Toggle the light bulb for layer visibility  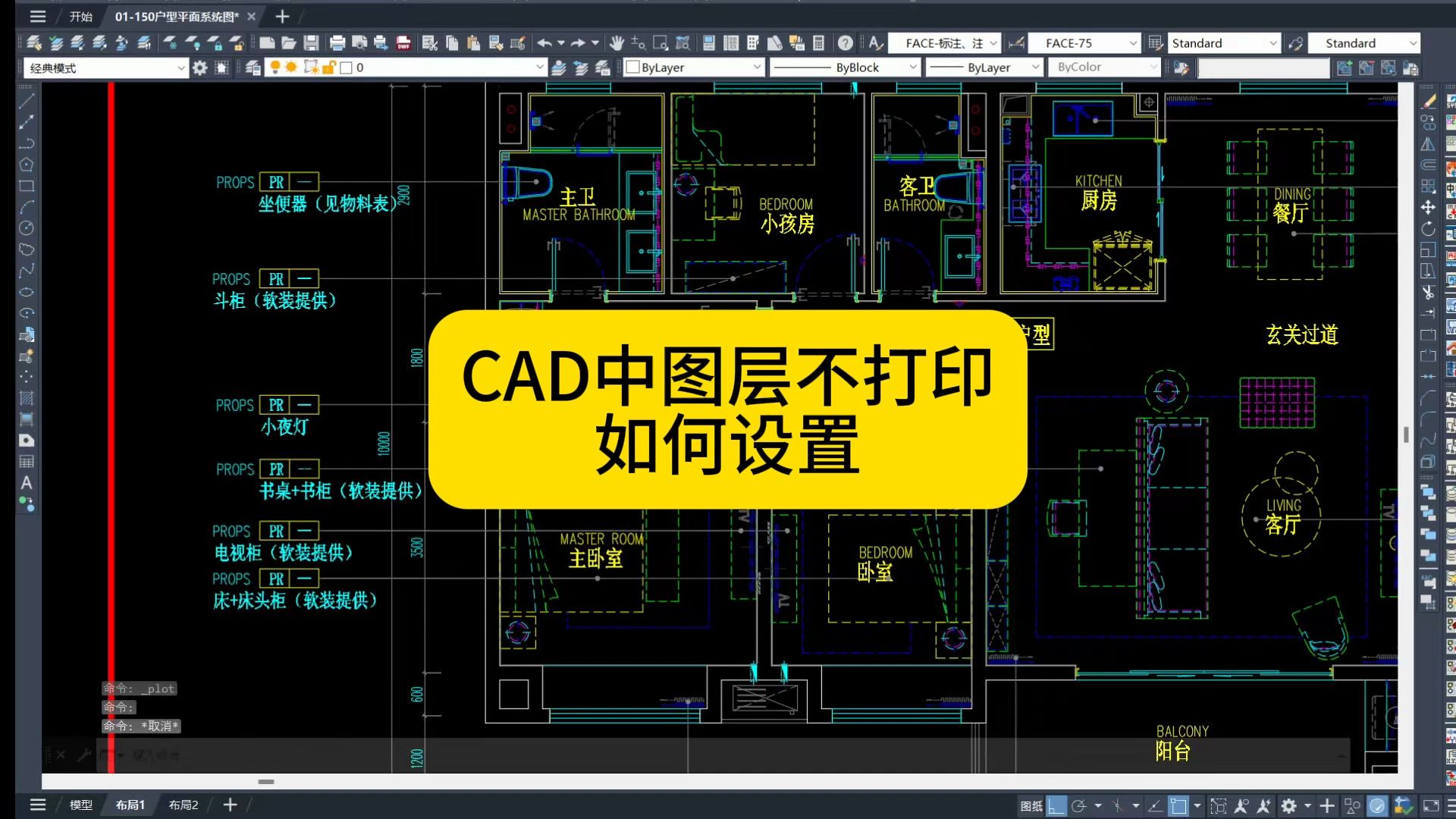(x=275, y=67)
